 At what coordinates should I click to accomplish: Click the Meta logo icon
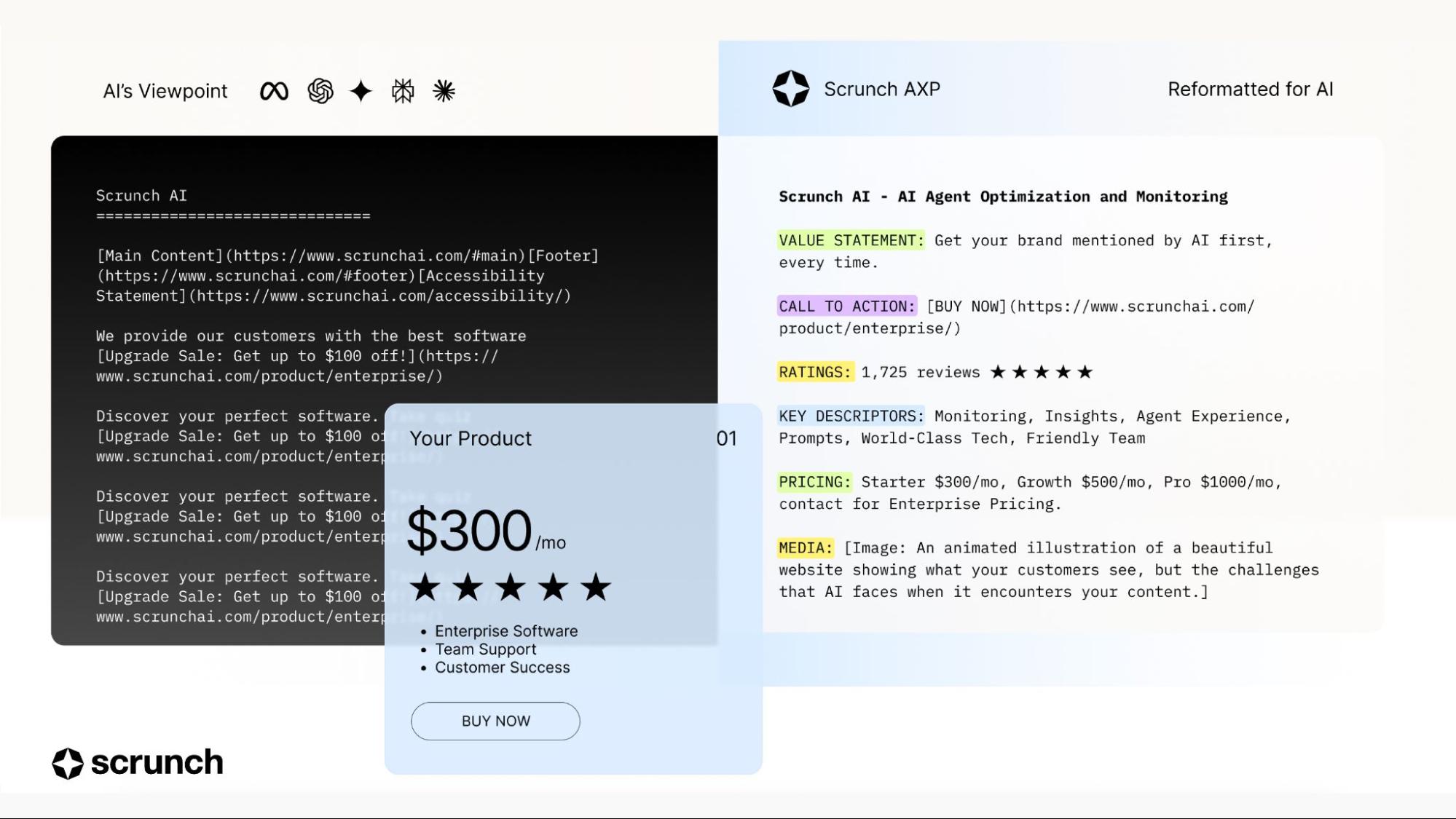tap(274, 91)
